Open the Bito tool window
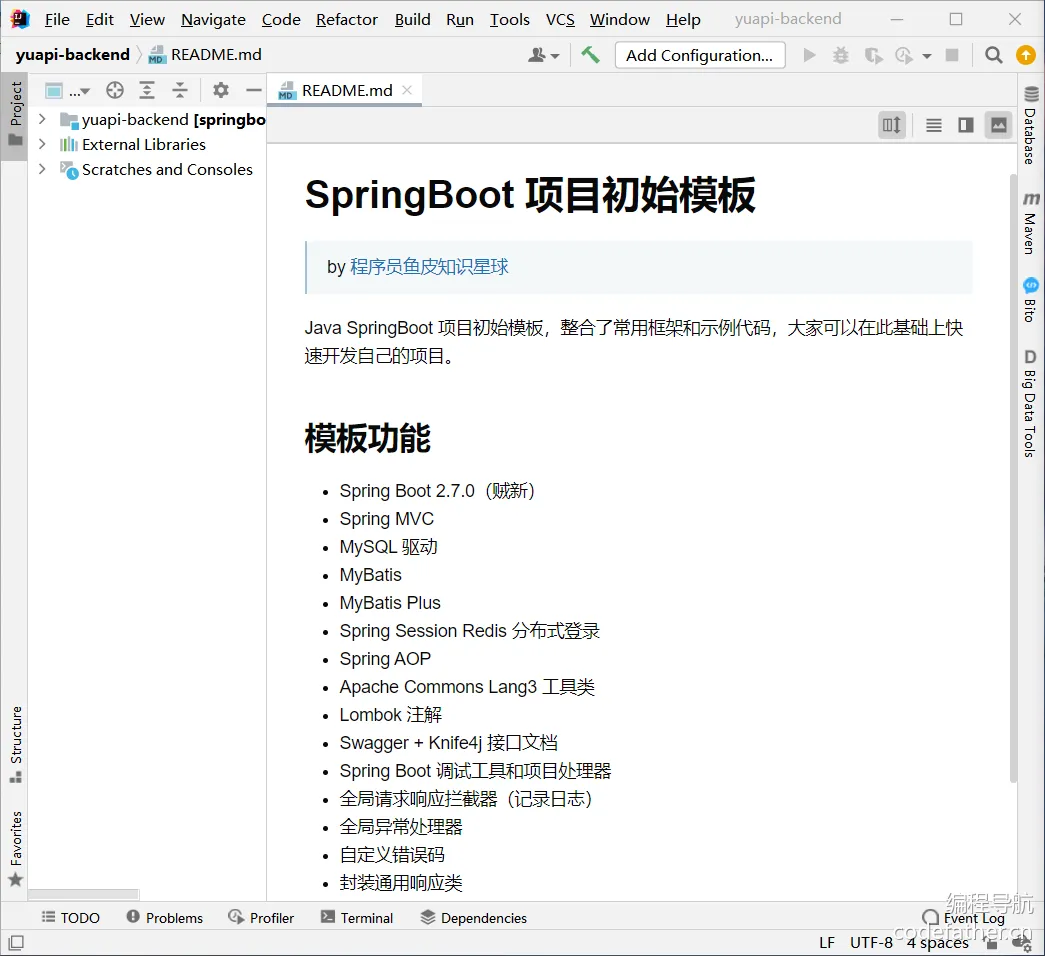This screenshot has height=956, width=1045. point(1030,300)
